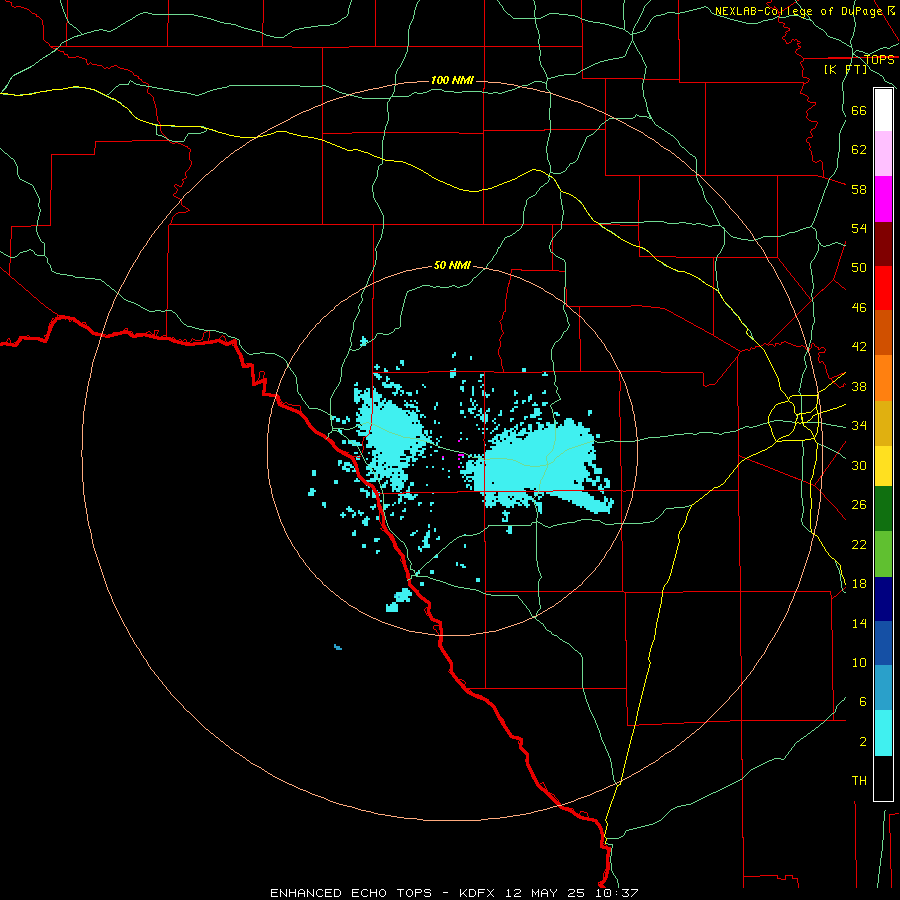Image resolution: width=900 pixels, height=900 pixels.
Task: Click the K FT units label
Action: point(845,70)
